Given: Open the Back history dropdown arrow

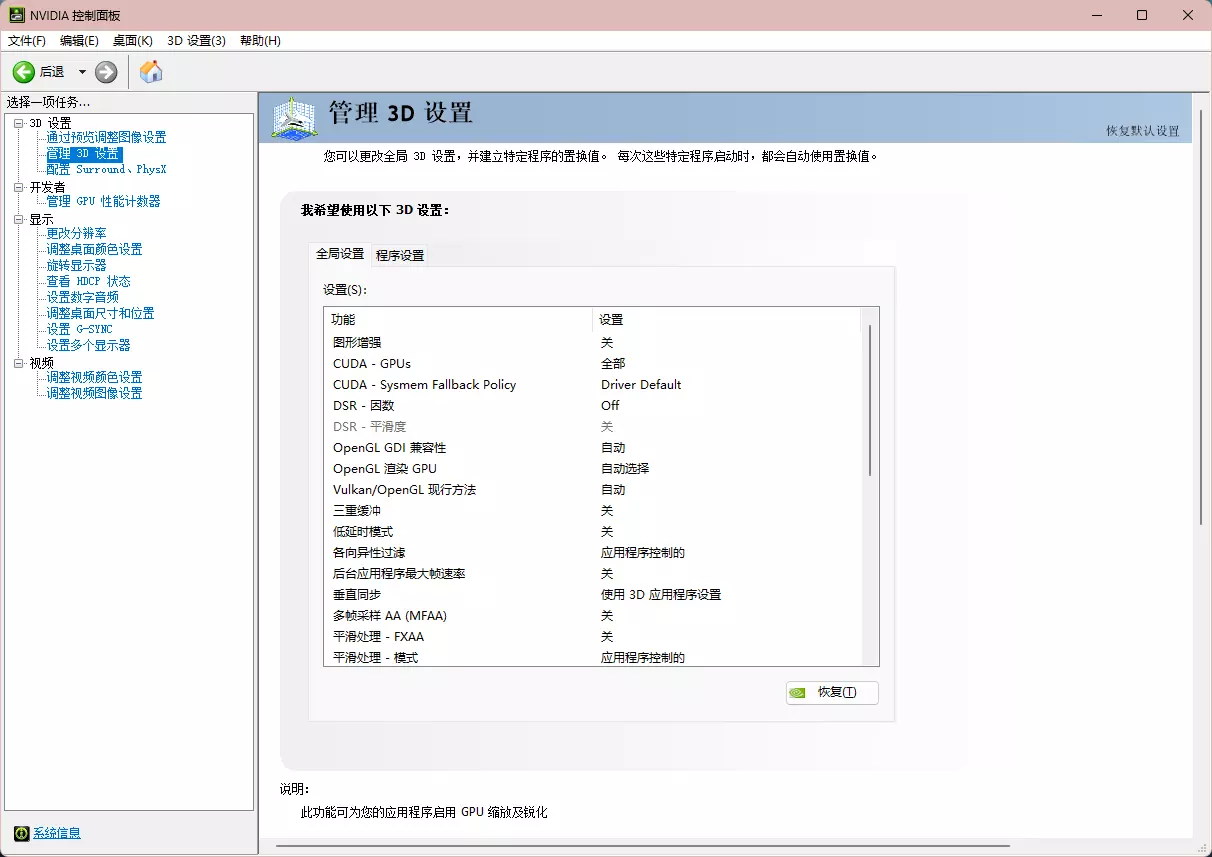Looking at the screenshot, I should point(82,72).
